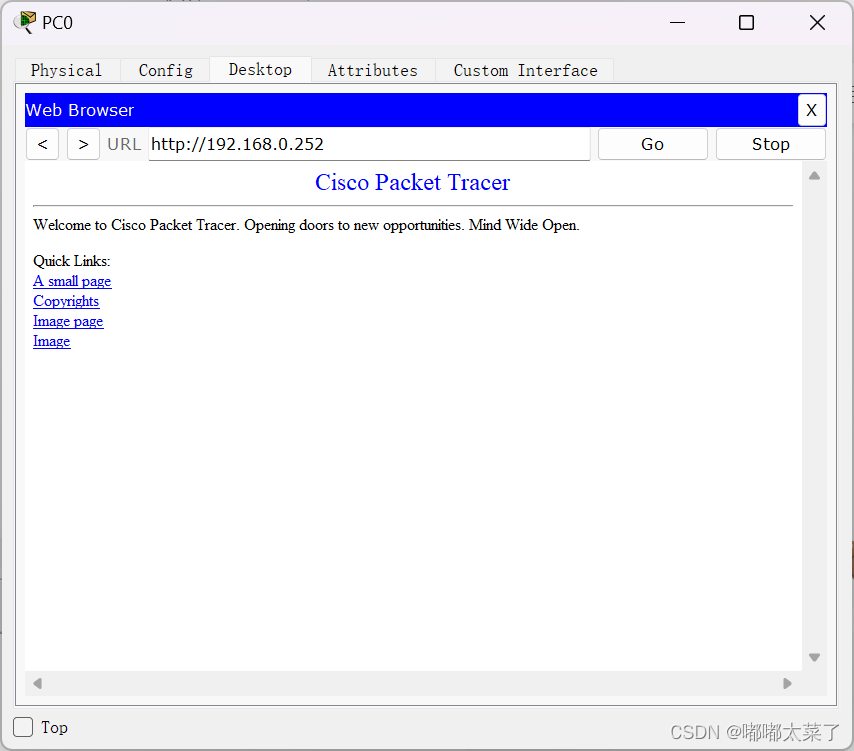Image resolution: width=854 pixels, height=751 pixels.
Task: Select the Desktop tab
Action: click(260, 70)
